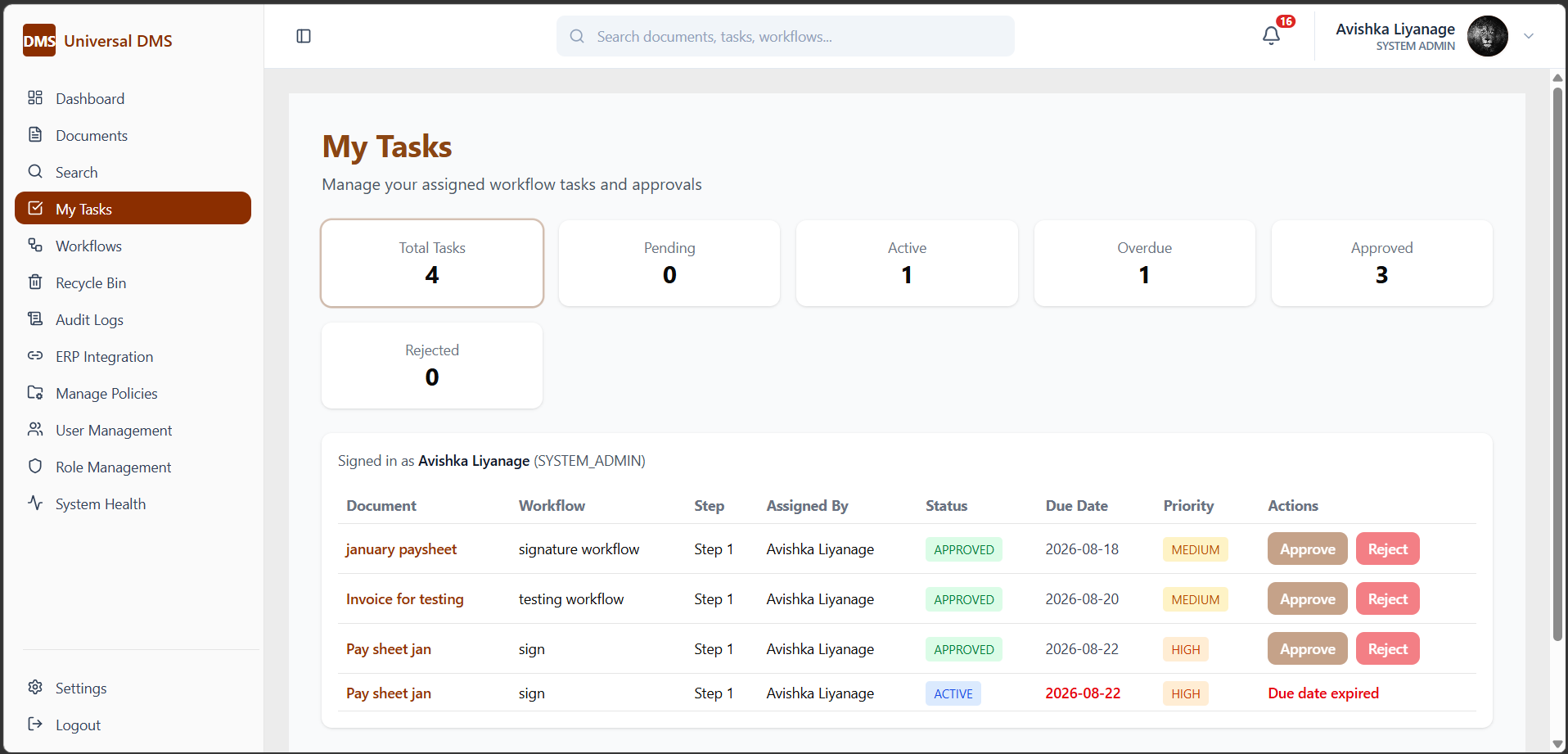Click the ERP Integration link icon
Image resolution: width=1568 pixels, height=754 pixels.
tap(35, 355)
